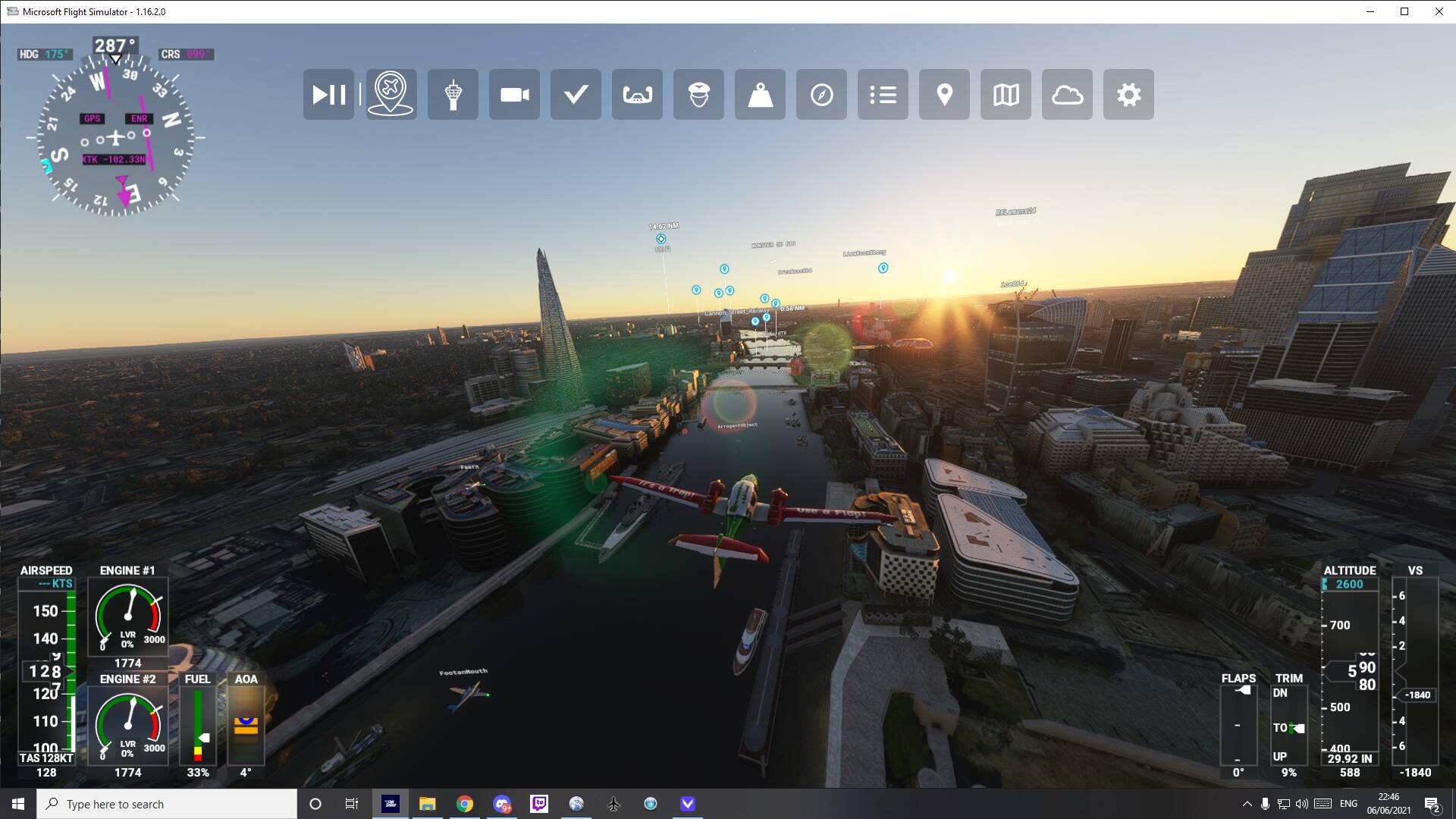Open the Checklist checkmark icon
Viewport: 1456px width, 819px height.
[576, 95]
